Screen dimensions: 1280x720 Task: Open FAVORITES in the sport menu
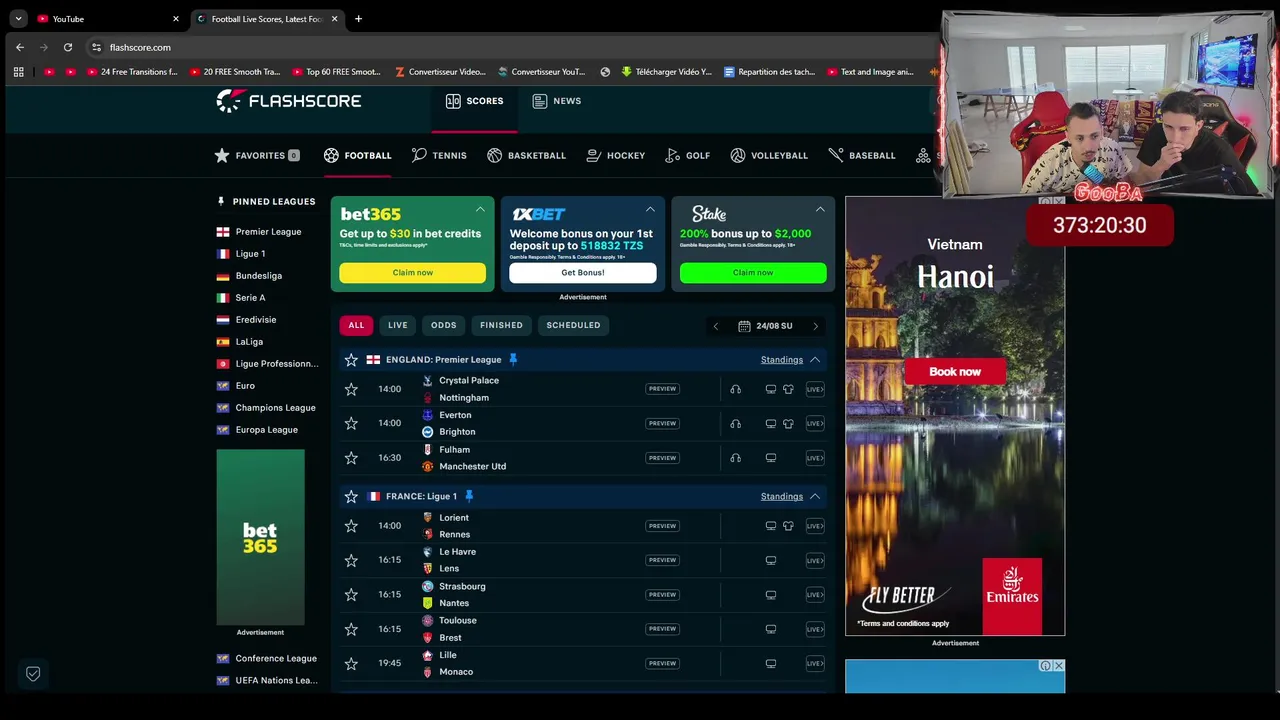point(257,155)
